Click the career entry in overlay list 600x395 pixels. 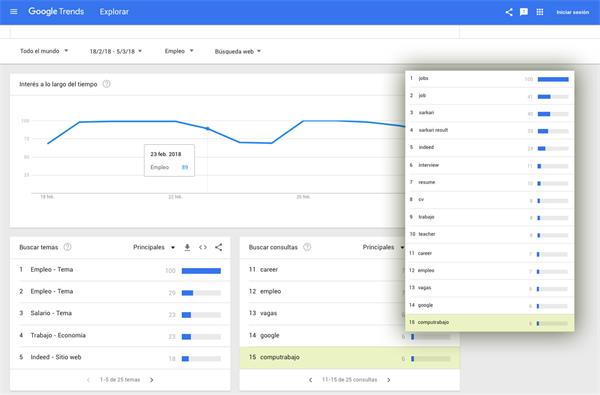click(489, 253)
